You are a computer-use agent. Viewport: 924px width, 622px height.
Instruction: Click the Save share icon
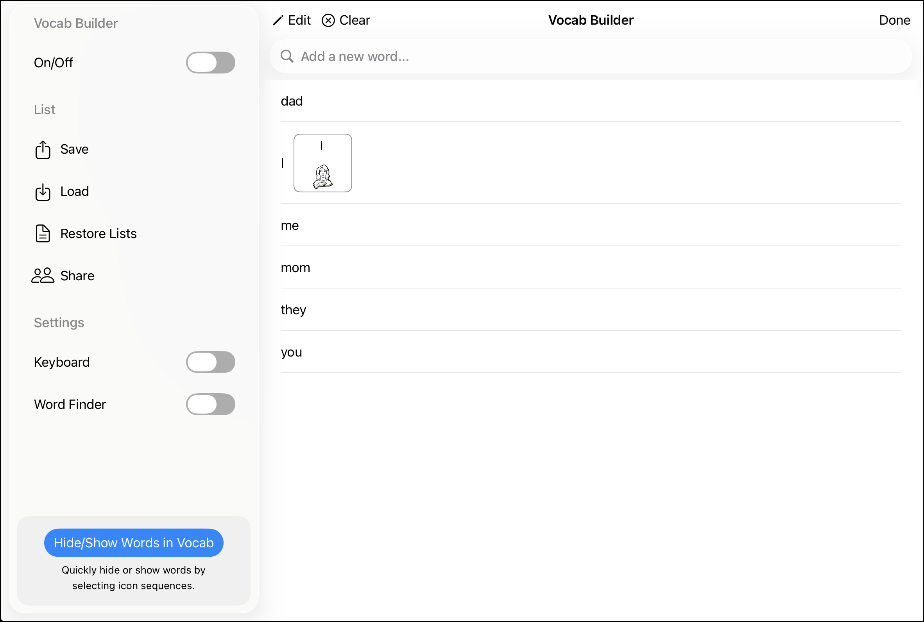click(43, 150)
